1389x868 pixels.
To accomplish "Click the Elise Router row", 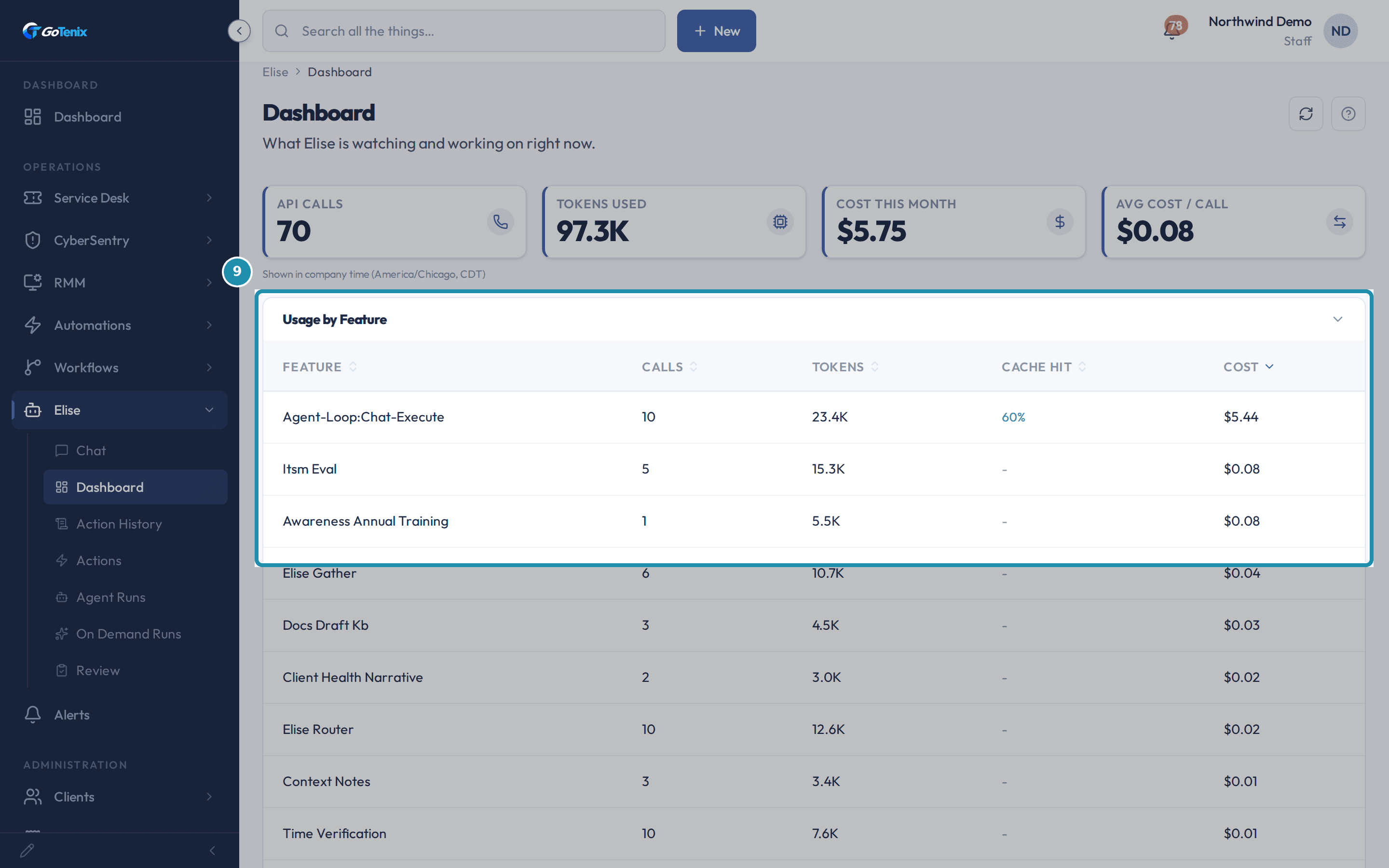I will (814, 730).
